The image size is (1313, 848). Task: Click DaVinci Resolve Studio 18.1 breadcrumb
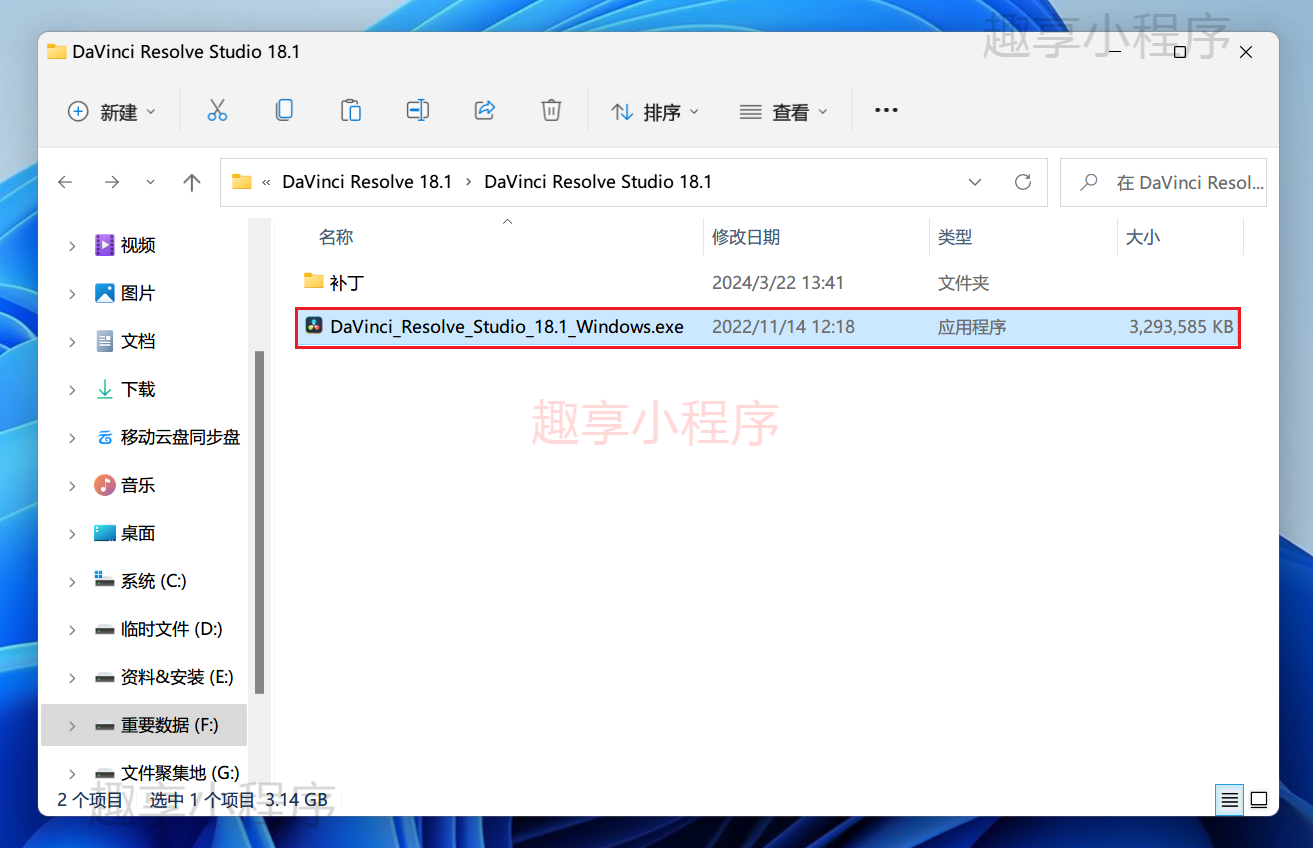point(598,182)
